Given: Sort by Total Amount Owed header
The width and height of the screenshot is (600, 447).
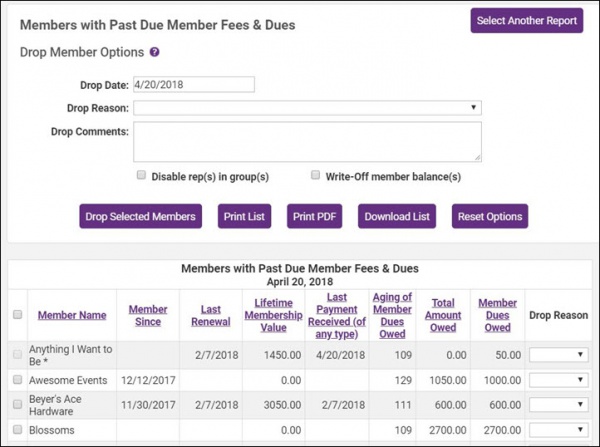Looking at the screenshot, I should tap(444, 315).
